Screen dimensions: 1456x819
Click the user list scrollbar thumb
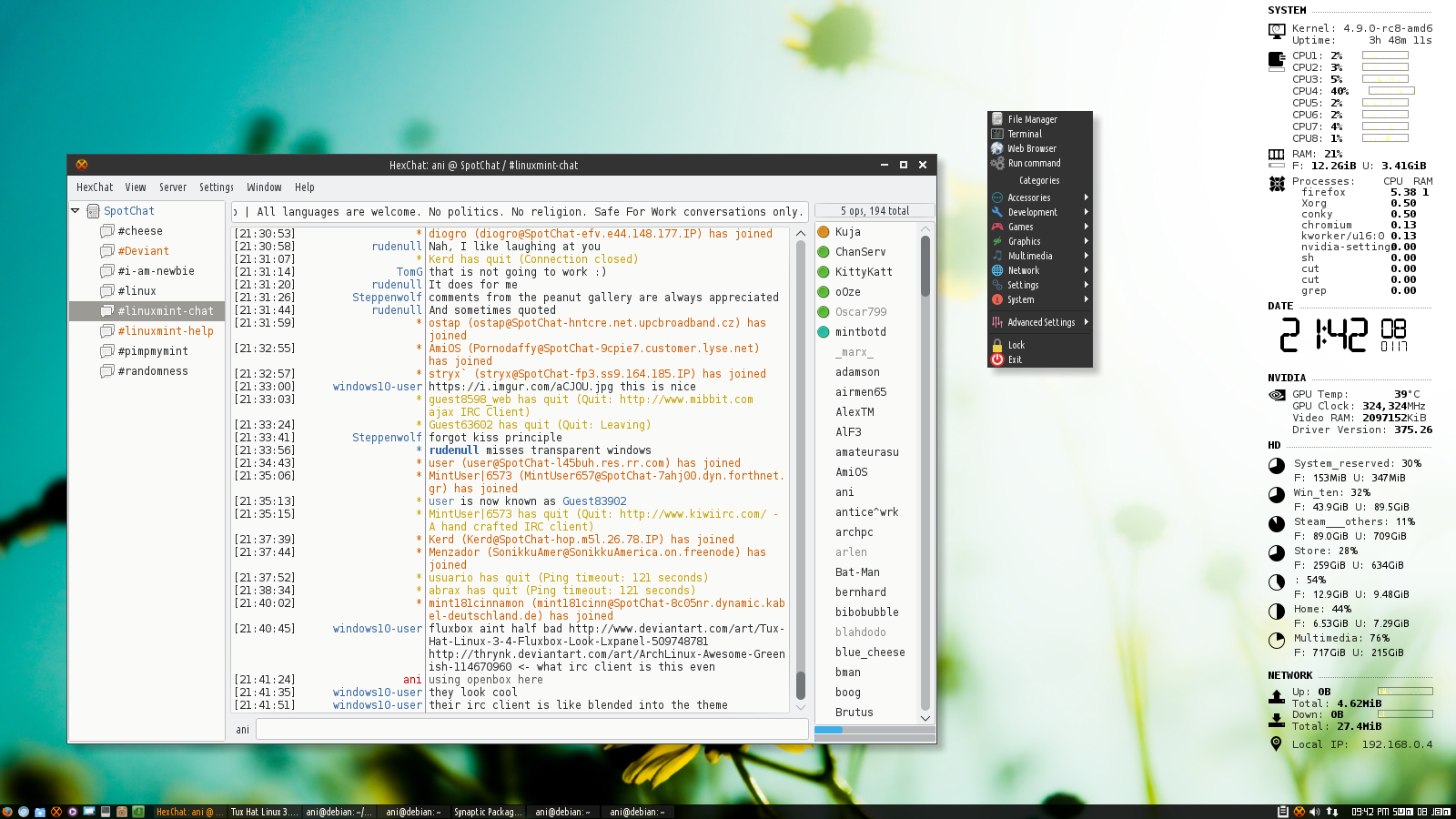point(925,266)
